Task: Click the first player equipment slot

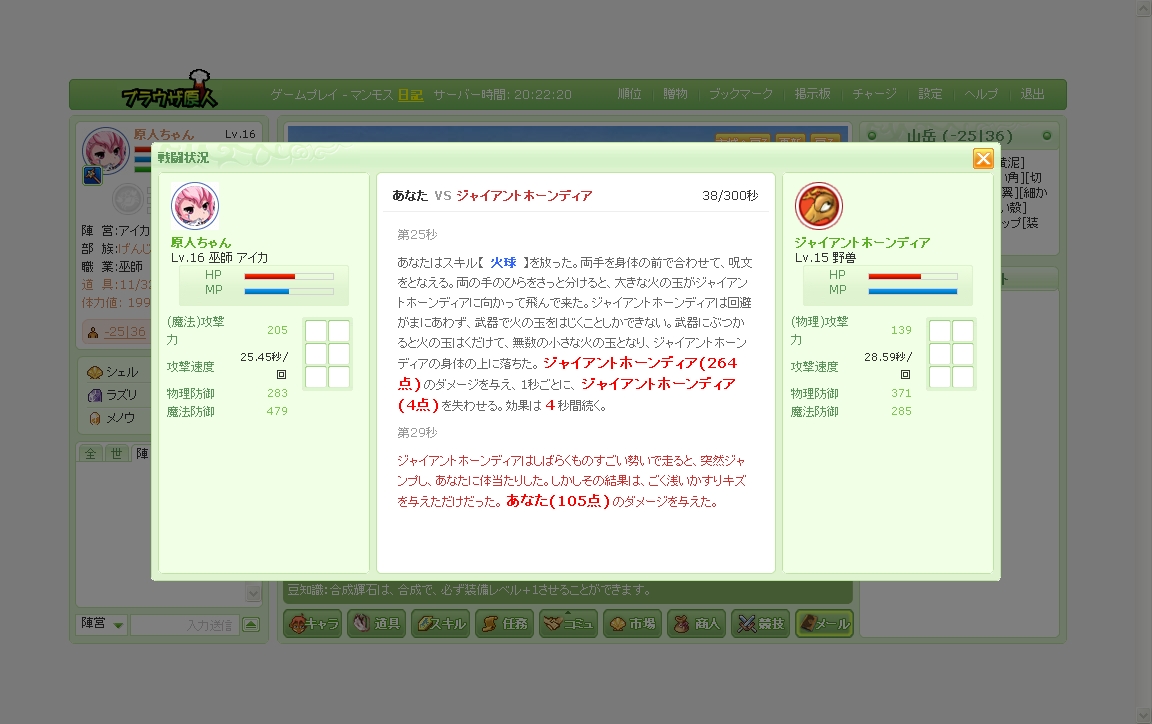Action: click(x=316, y=331)
